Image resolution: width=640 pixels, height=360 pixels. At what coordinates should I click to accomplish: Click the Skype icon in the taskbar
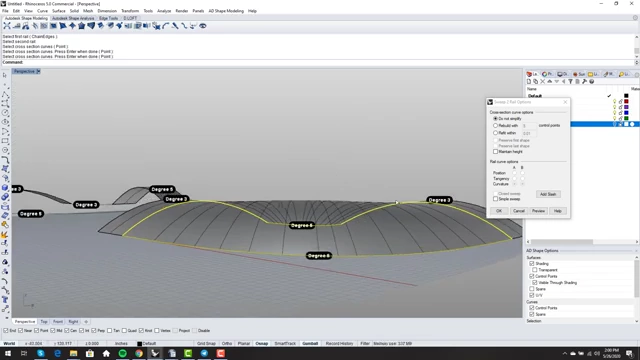(x=40, y=353)
